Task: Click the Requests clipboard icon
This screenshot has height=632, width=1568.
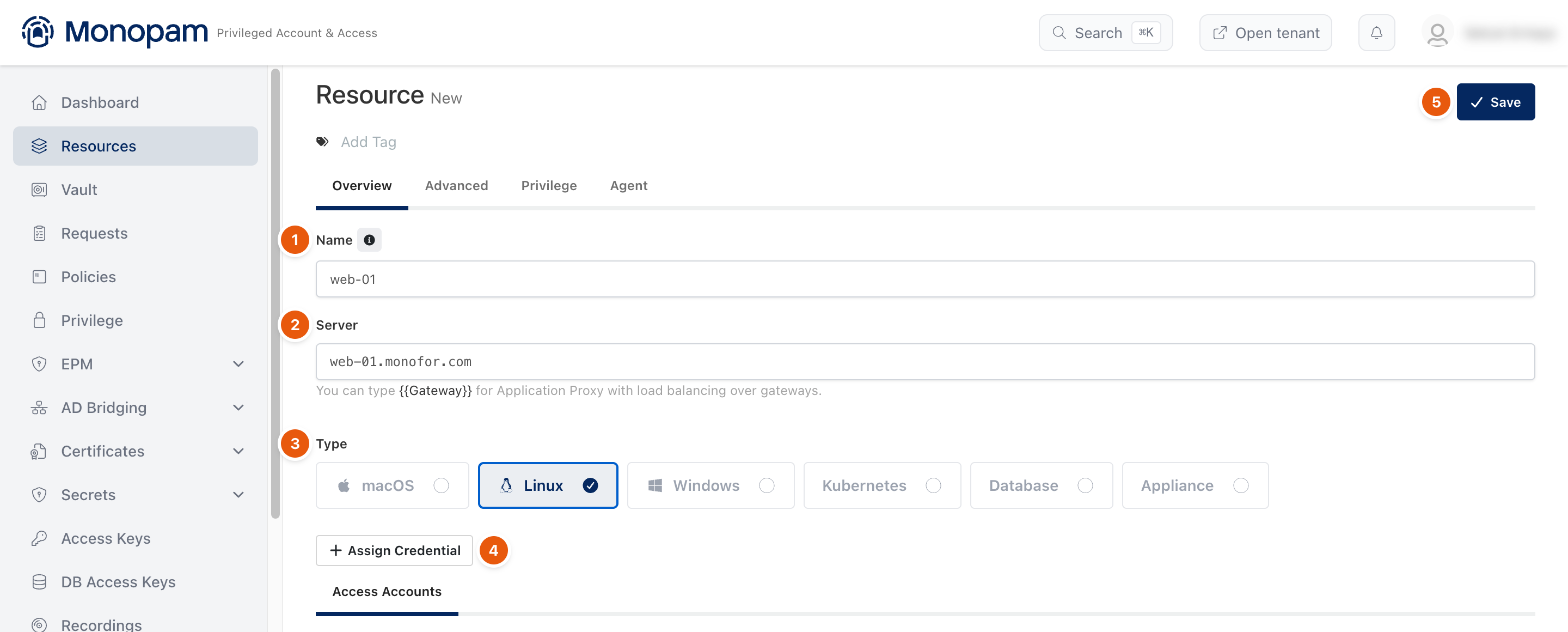Action: click(39, 233)
